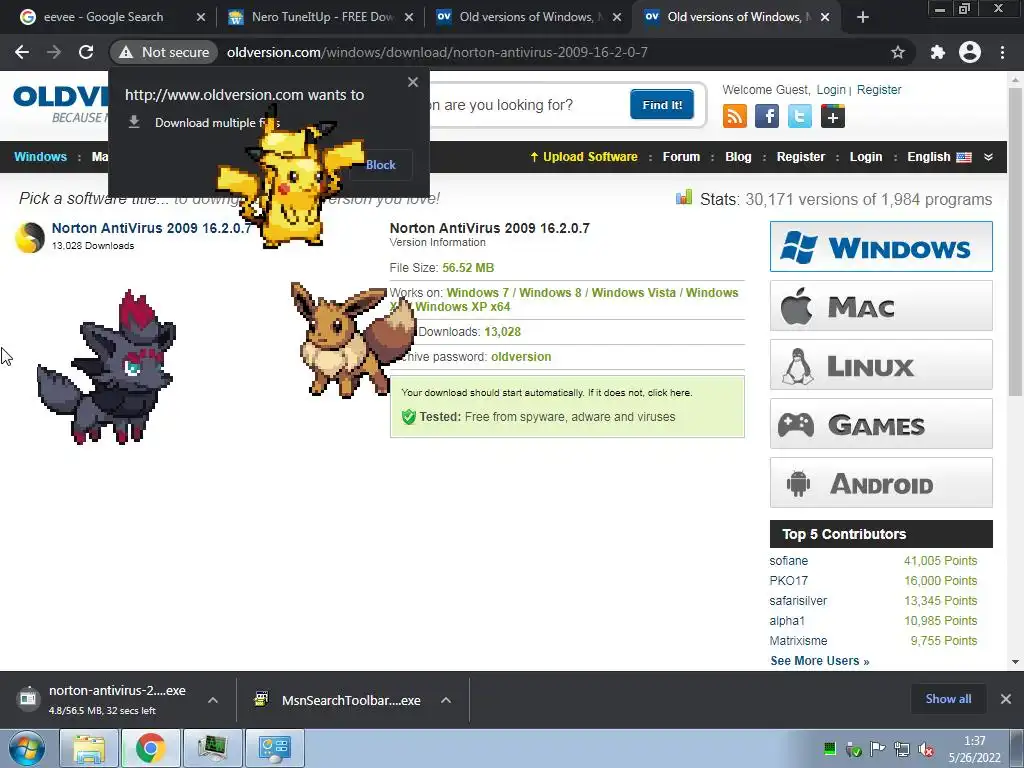Open the RSS feed icon
Viewport: 1024px width, 768px height.
pyautogui.click(x=735, y=117)
